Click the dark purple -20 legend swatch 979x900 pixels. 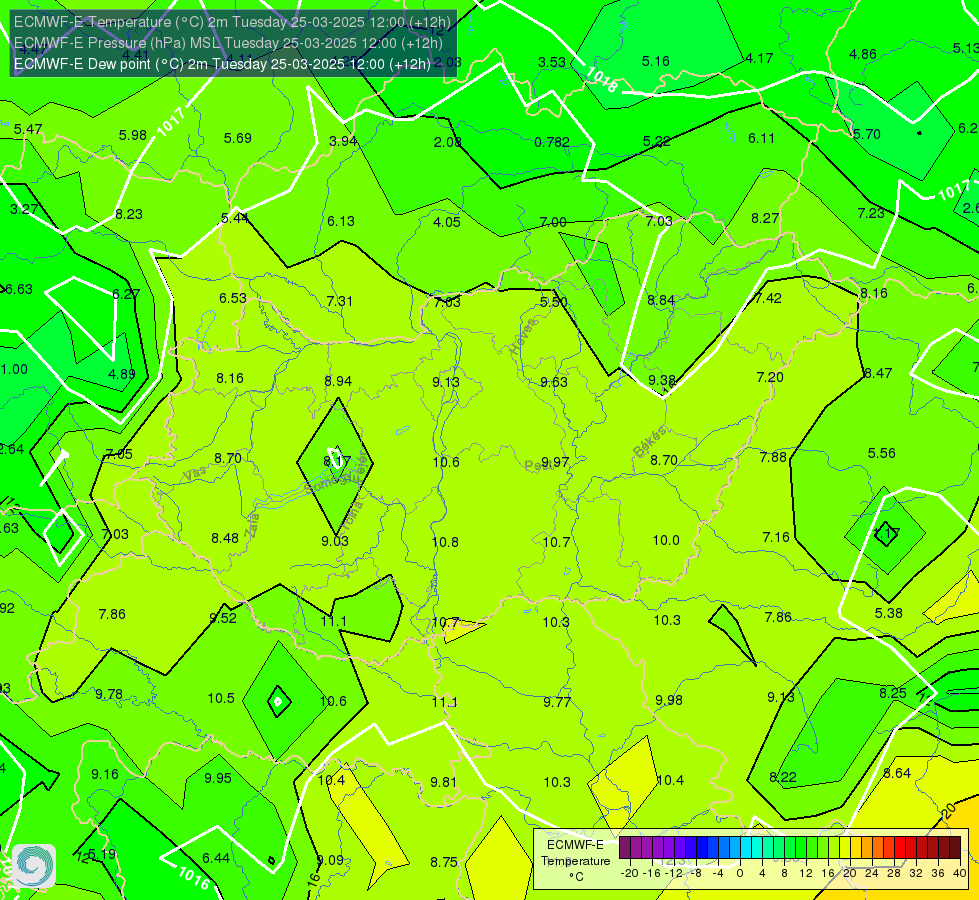click(624, 848)
